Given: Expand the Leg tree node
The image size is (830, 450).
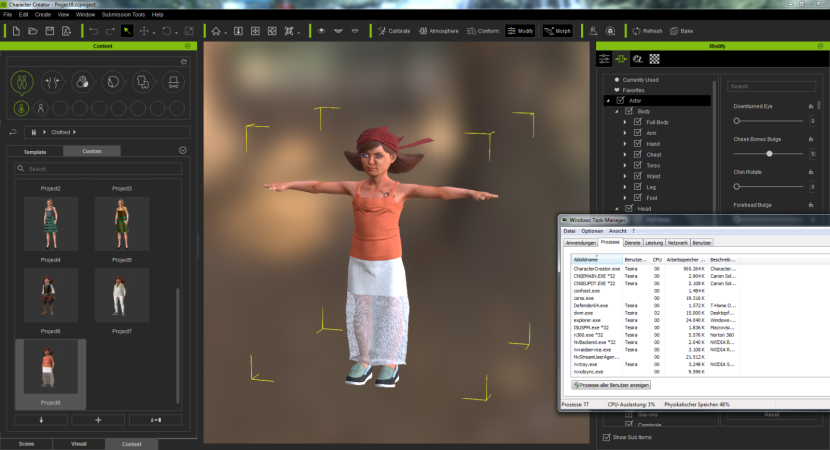Looking at the screenshot, I should click(625, 187).
